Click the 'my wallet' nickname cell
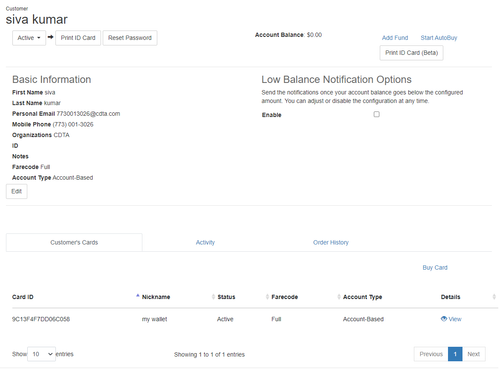 click(x=154, y=319)
